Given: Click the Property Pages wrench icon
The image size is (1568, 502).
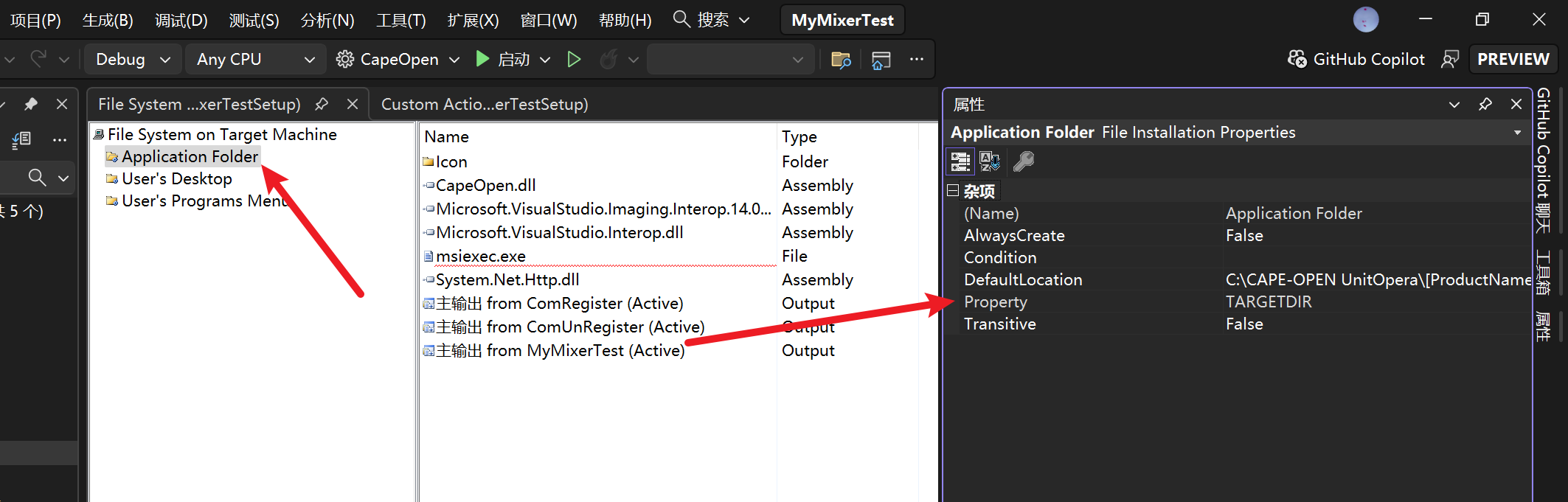Looking at the screenshot, I should coord(1024,161).
